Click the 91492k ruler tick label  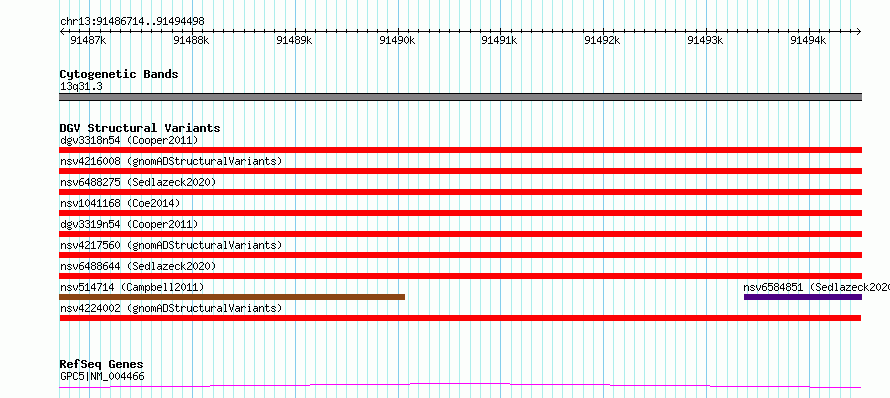pos(603,40)
